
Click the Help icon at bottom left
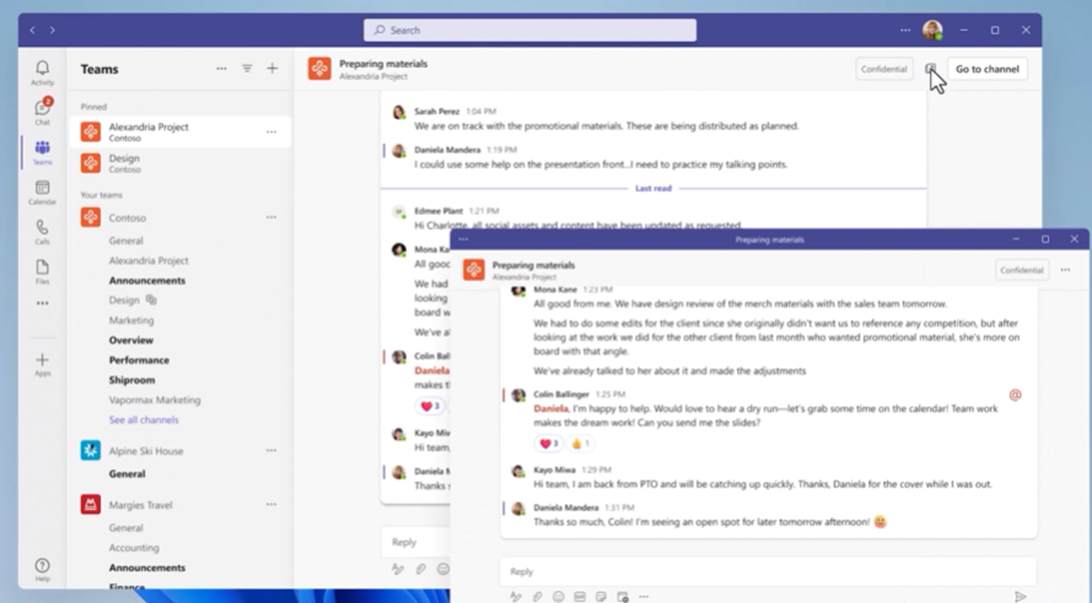pos(42,569)
